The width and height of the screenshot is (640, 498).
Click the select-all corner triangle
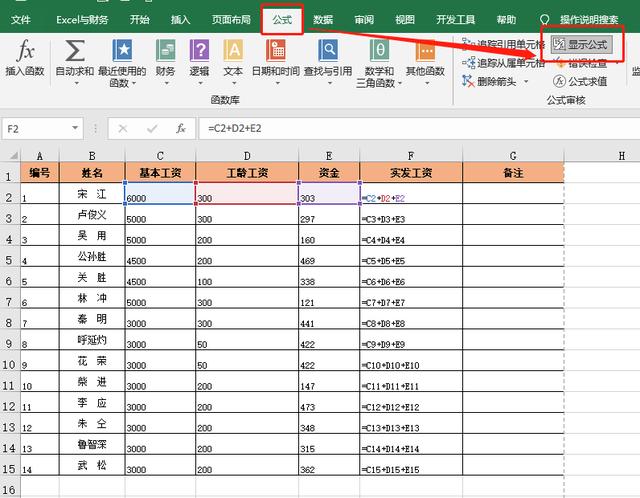pos(14,156)
